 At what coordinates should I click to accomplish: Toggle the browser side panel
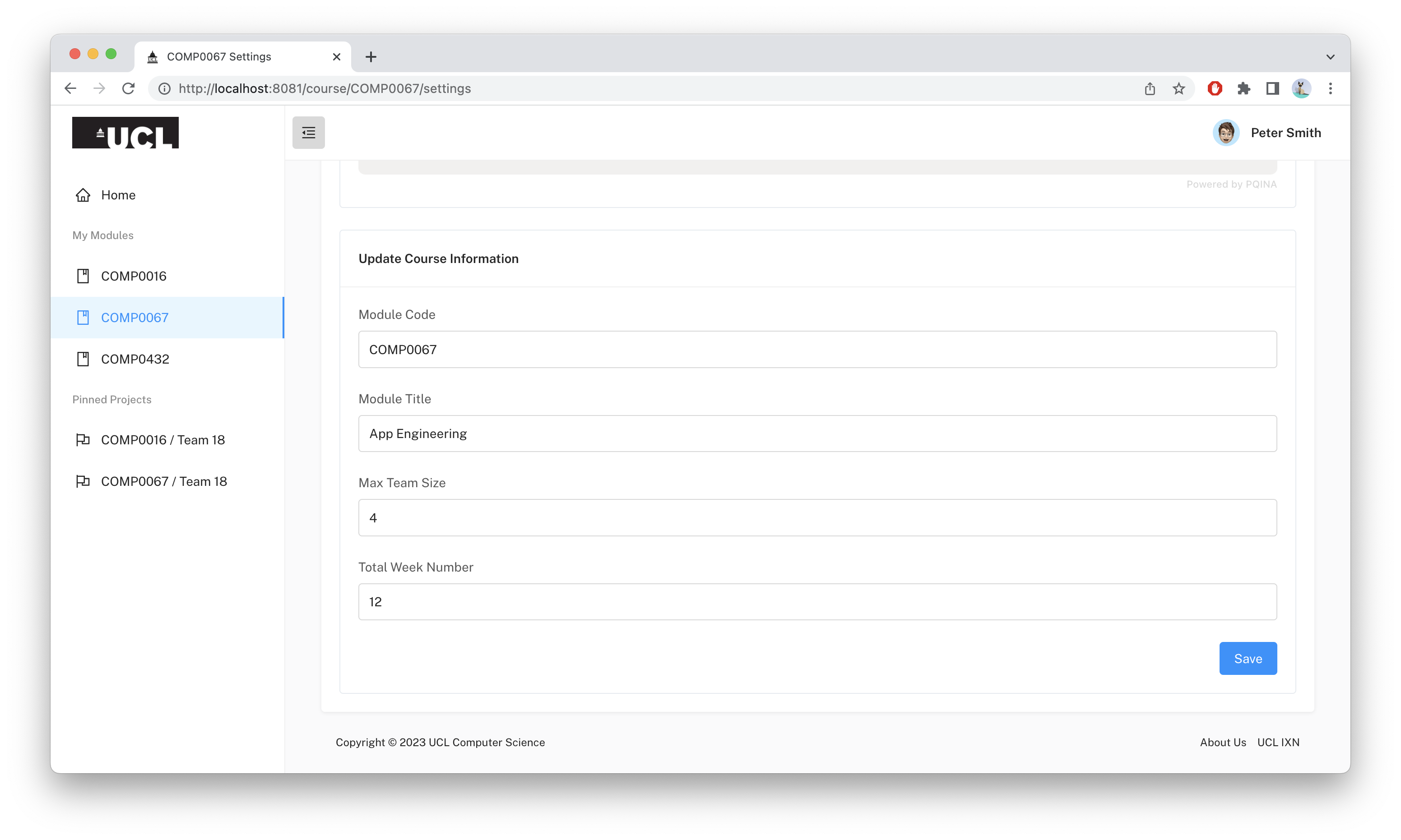[1272, 88]
